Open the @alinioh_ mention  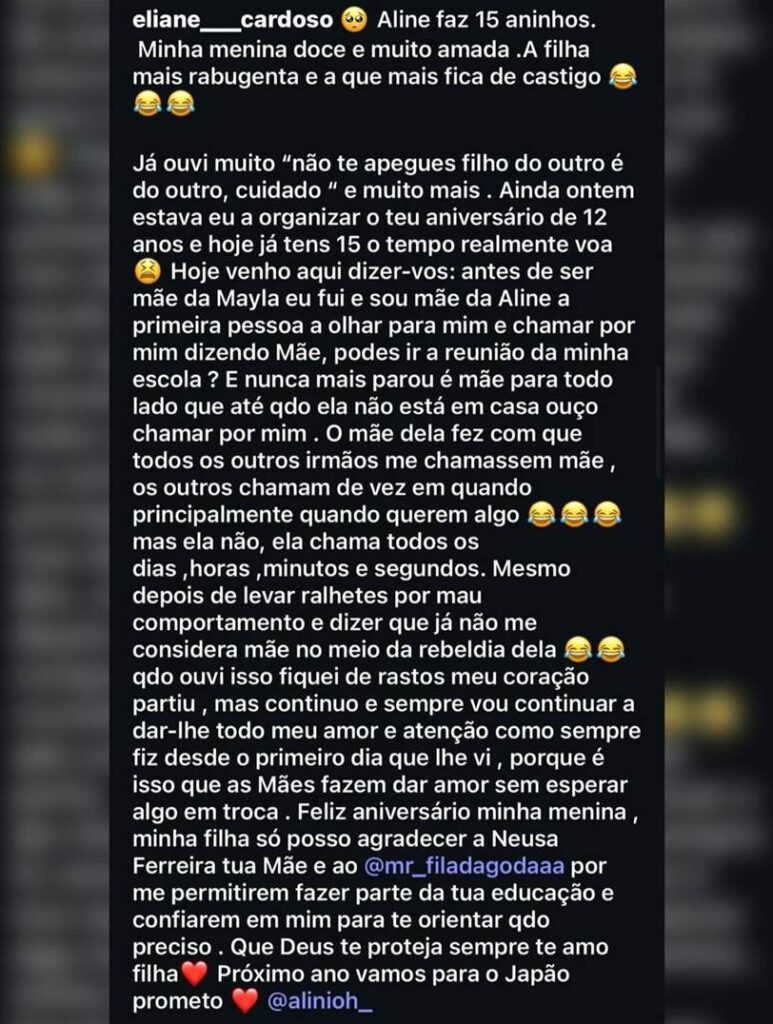pyautogui.click(x=320, y=1001)
